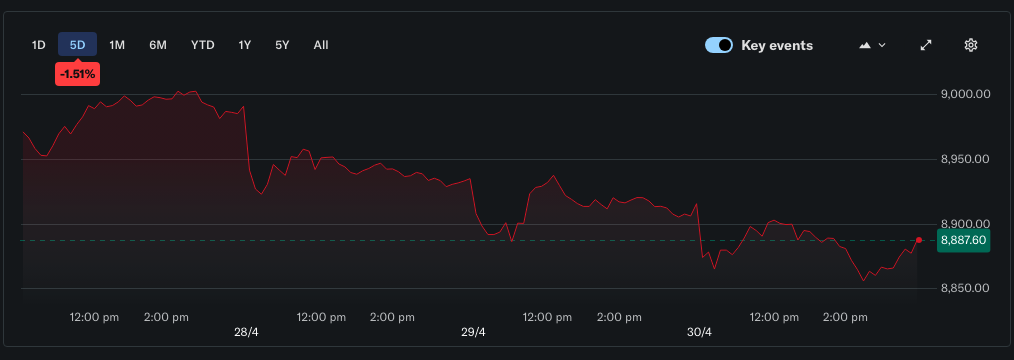Select the 5D time range
This screenshot has width=1014, height=360.
pos(78,45)
